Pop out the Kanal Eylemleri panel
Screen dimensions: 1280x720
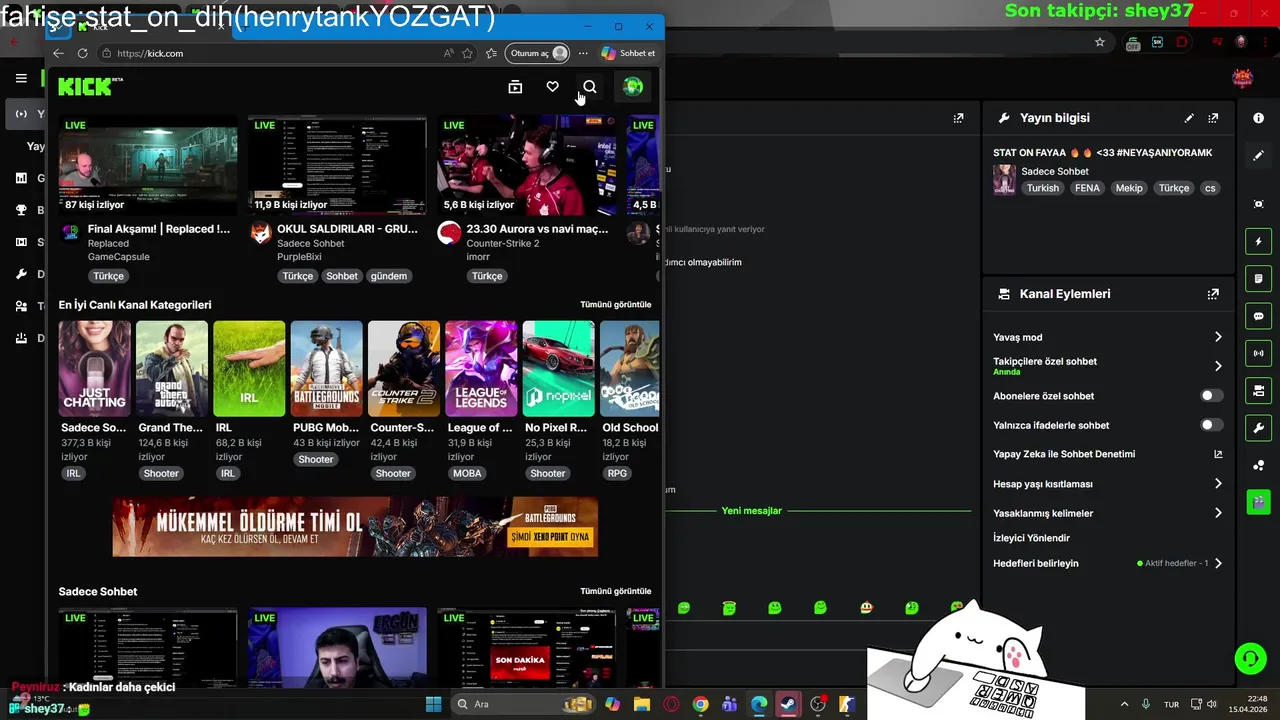tap(1213, 294)
